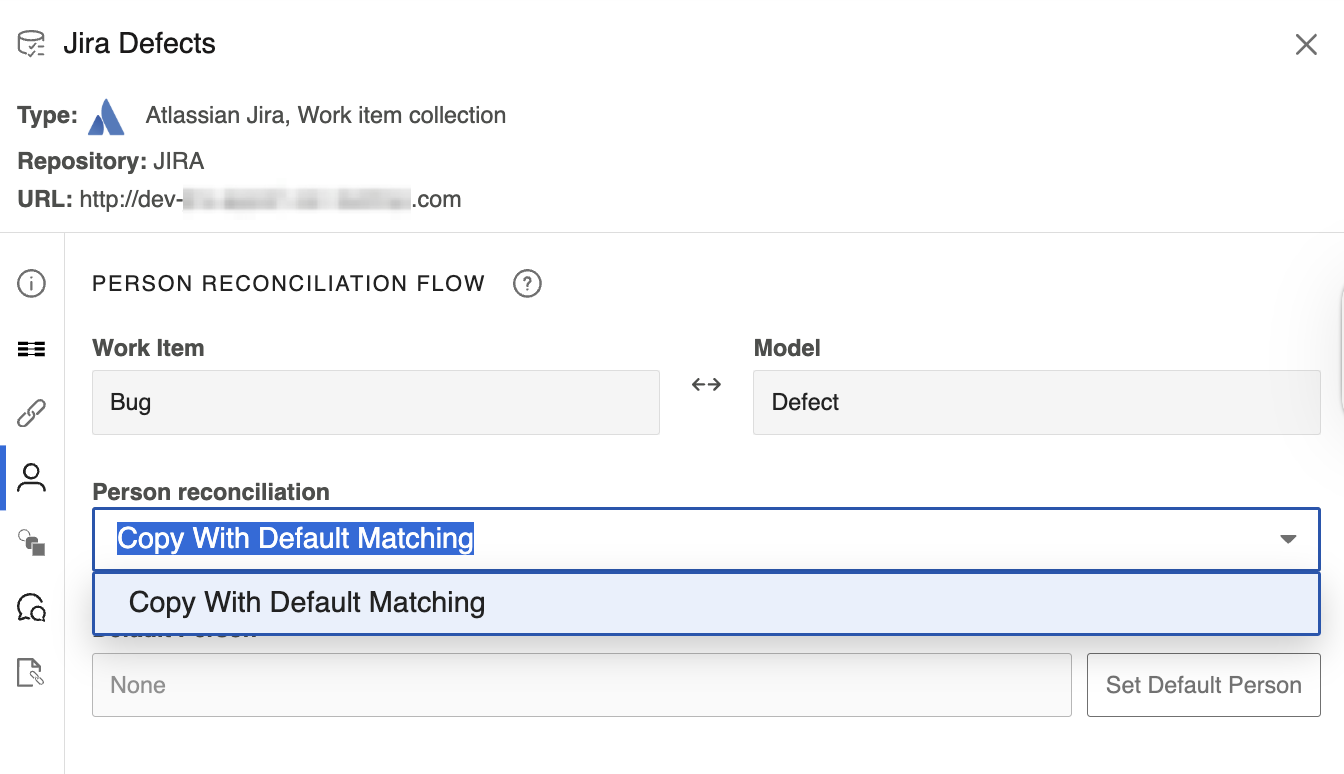1344x774 pixels.
Task: Open the Work Item field showing Bug
Action: [x=375, y=402]
